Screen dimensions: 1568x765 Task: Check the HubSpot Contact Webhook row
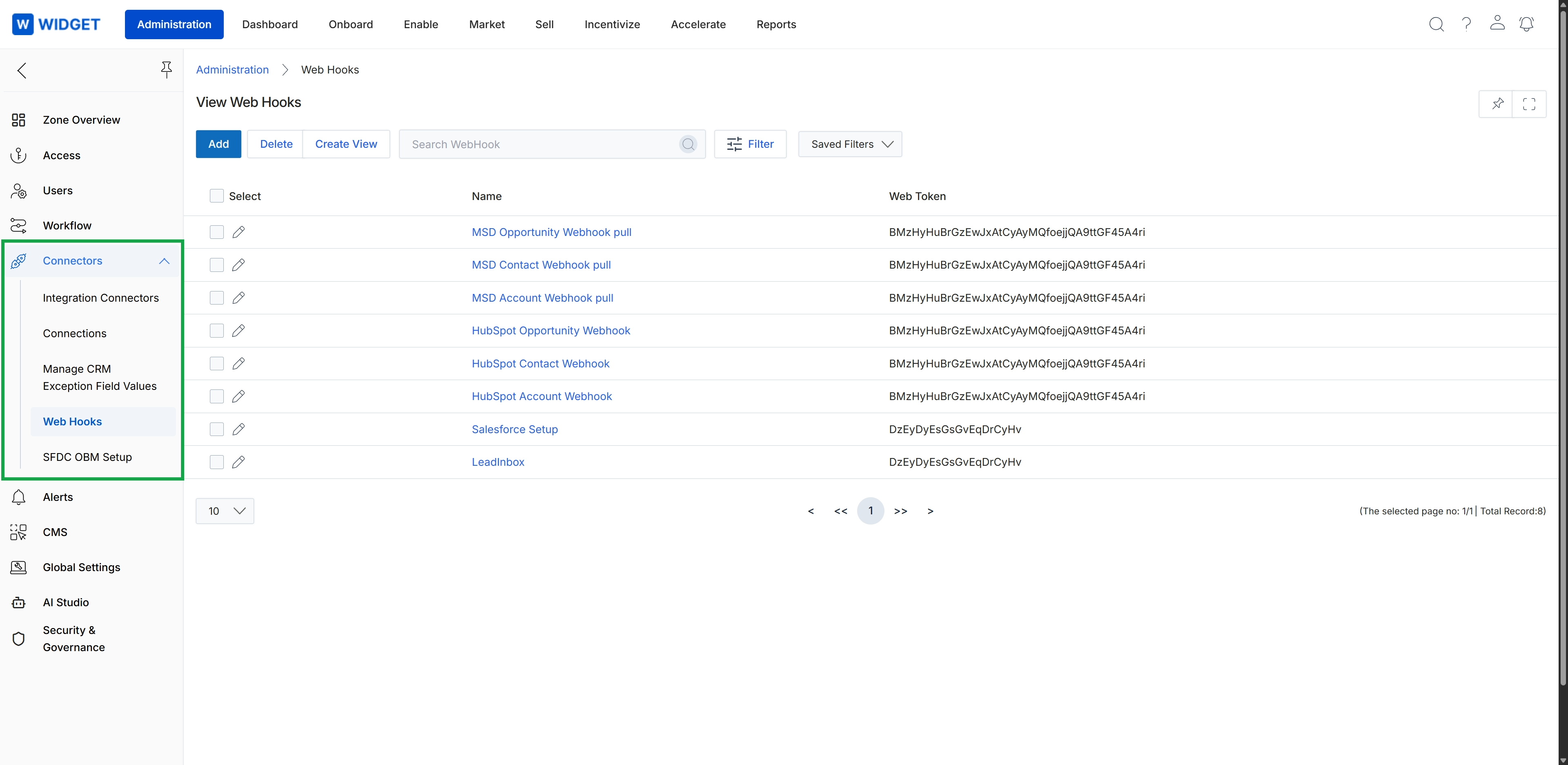[216, 363]
